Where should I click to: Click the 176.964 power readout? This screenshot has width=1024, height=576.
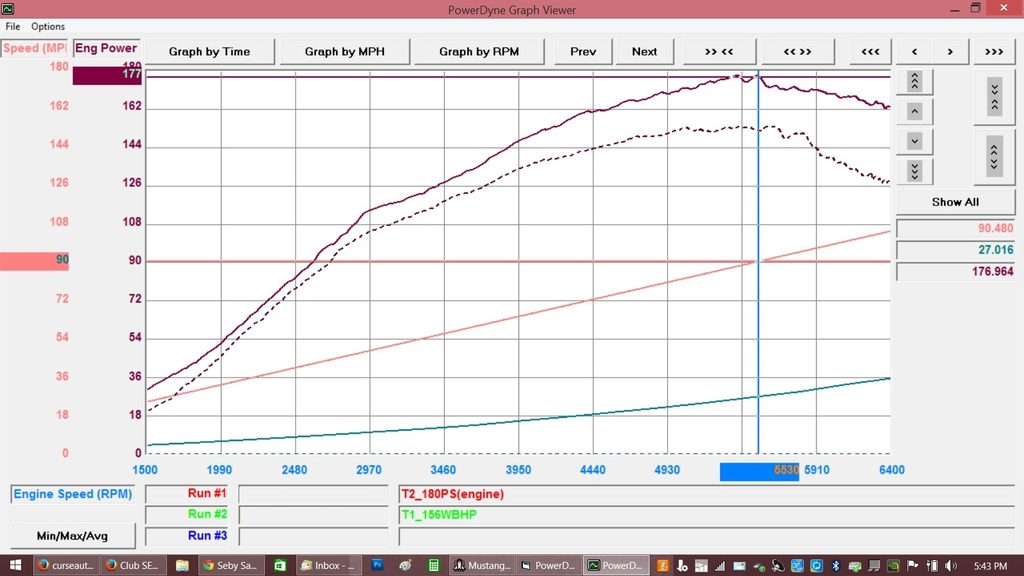point(955,271)
